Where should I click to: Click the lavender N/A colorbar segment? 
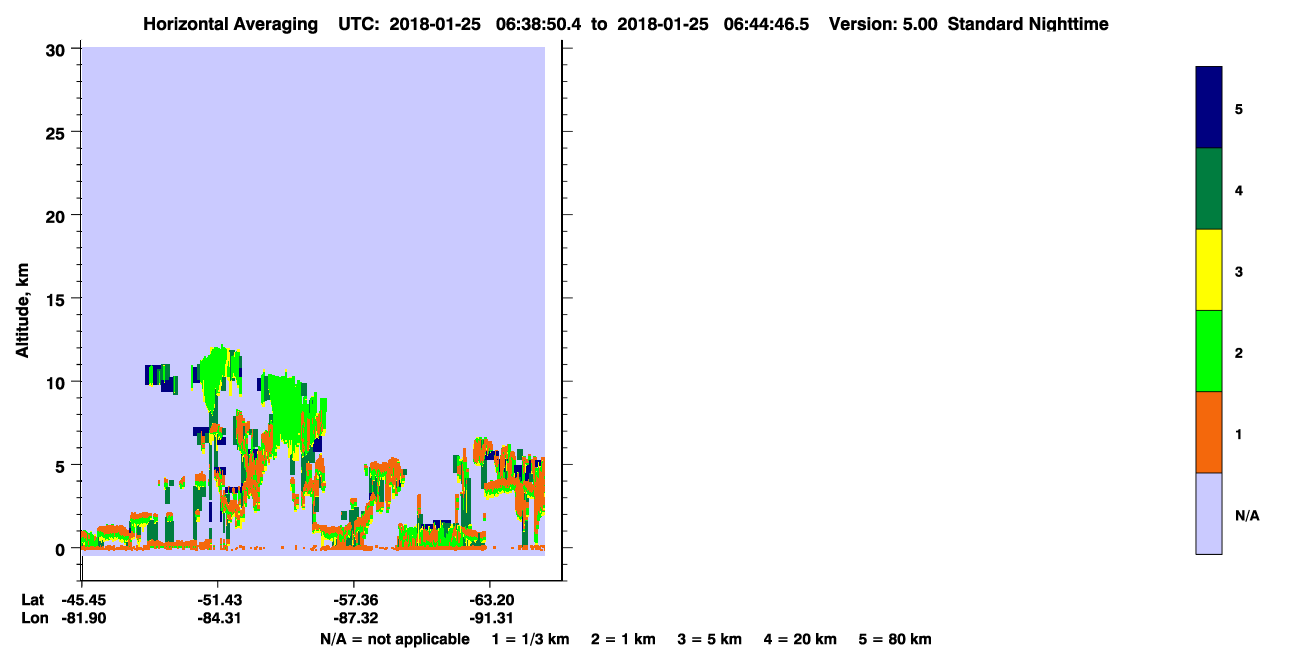tap(1209, 513)
